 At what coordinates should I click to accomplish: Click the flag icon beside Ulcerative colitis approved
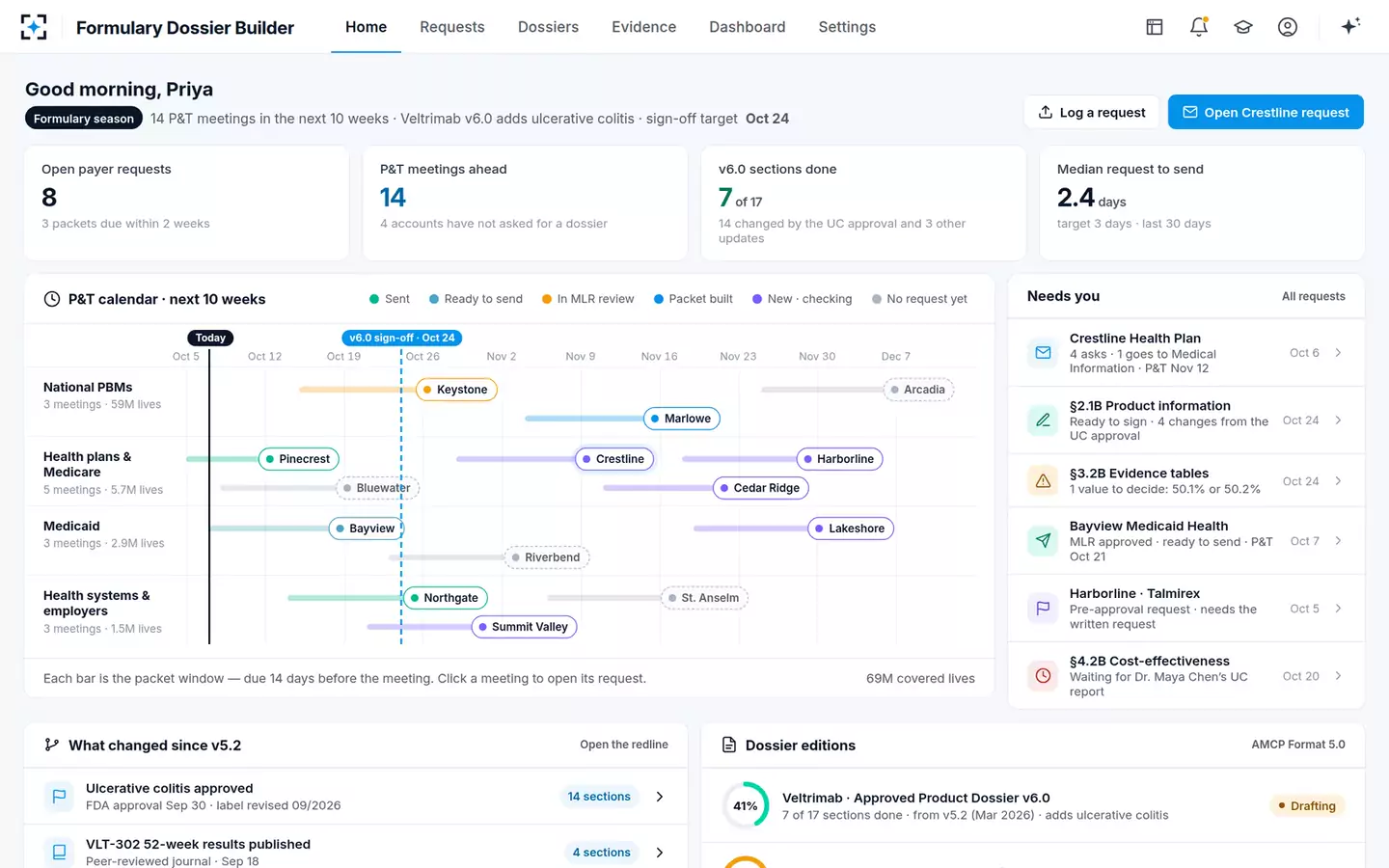pos(59,797)
